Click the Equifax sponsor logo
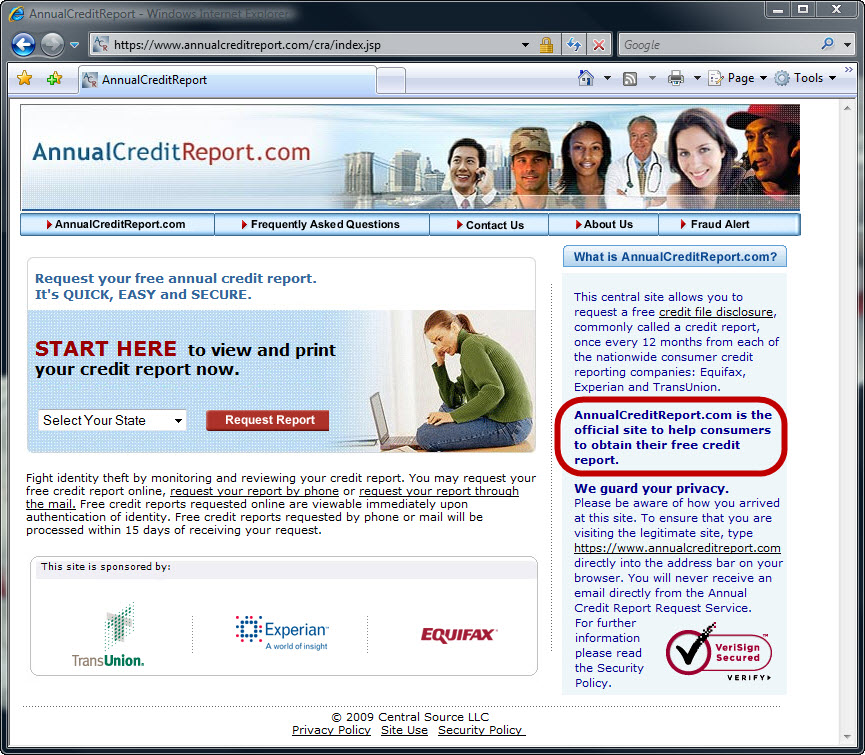Image resolution: width=865 pixels, height=755 pixels. point(459,635)
